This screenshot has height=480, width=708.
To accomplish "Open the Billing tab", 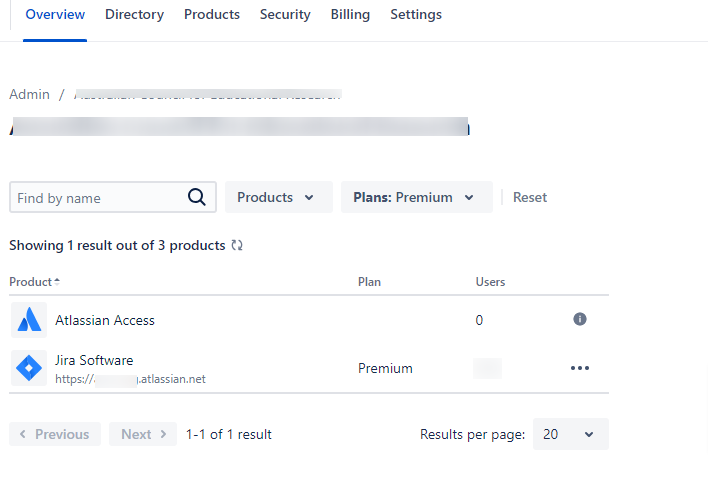I will 350,14.
